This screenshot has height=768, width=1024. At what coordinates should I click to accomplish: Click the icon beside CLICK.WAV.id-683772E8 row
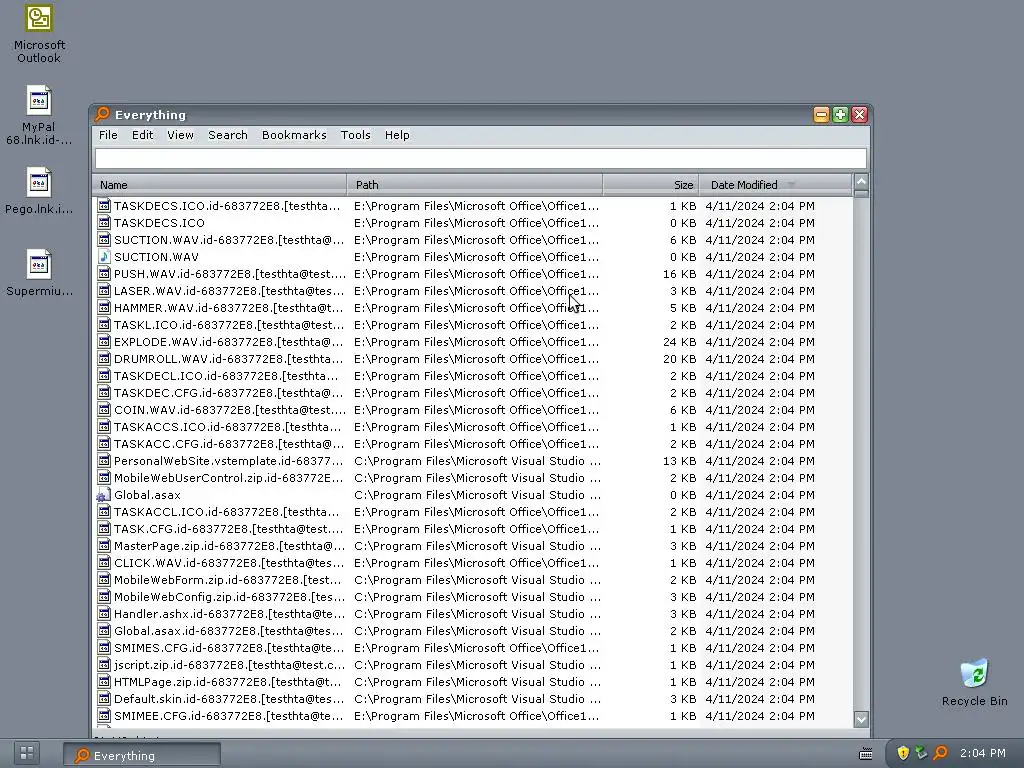coord(104,563)
